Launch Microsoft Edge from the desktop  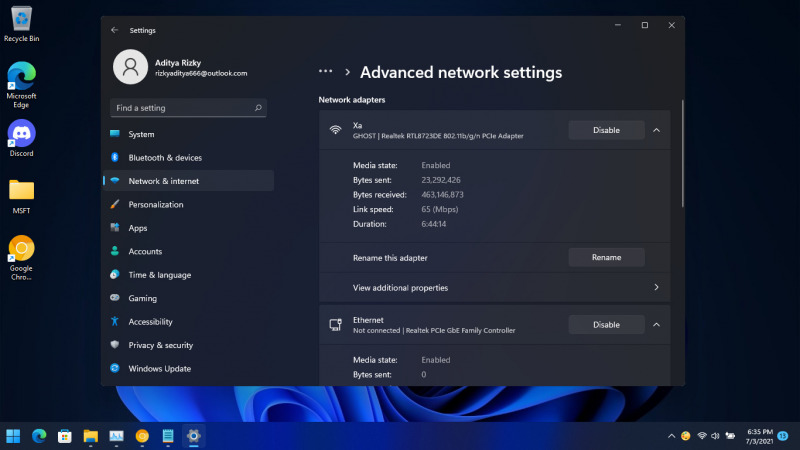point(21,84)
